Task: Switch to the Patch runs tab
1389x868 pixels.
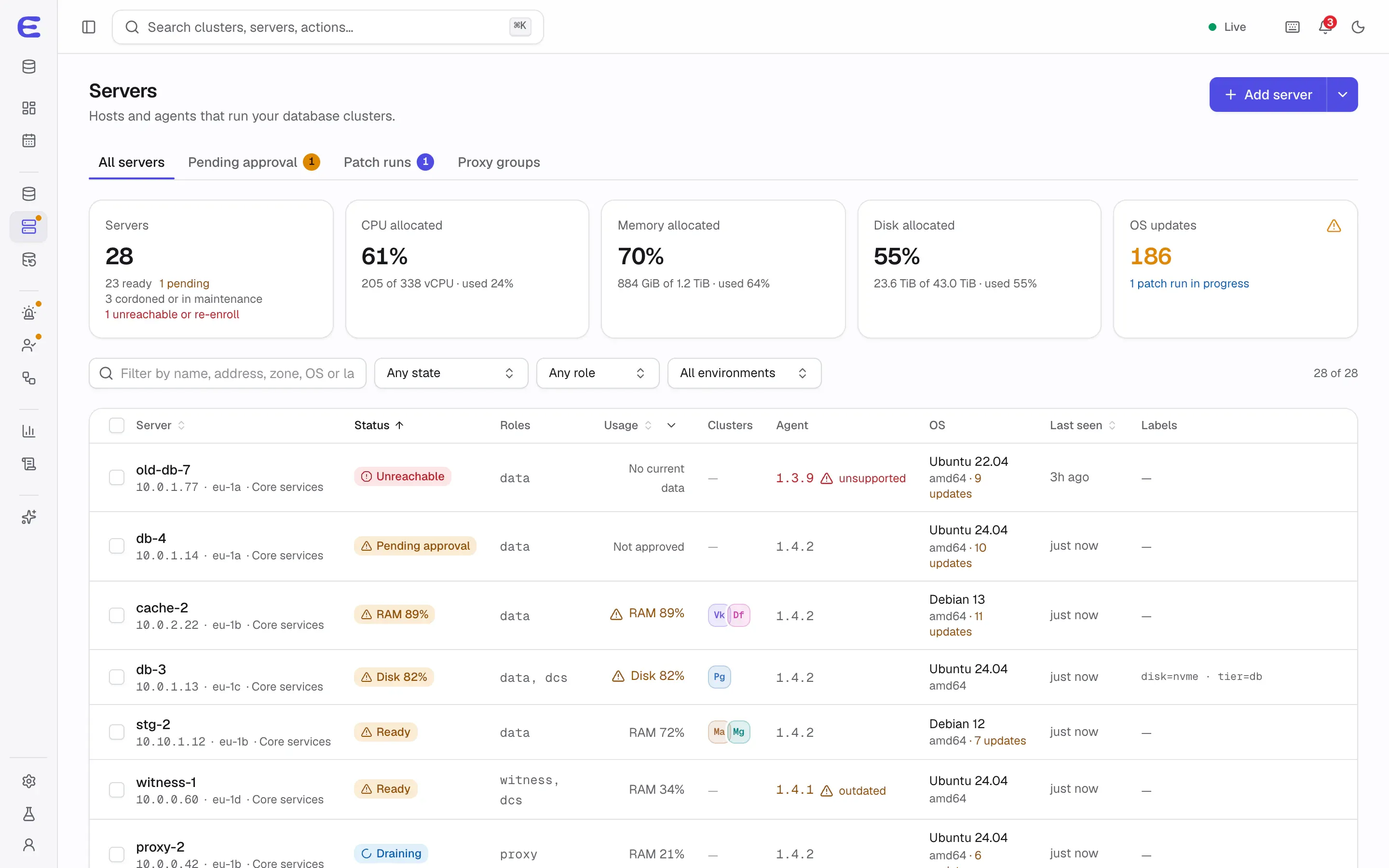Action: (x=389, y=163)
